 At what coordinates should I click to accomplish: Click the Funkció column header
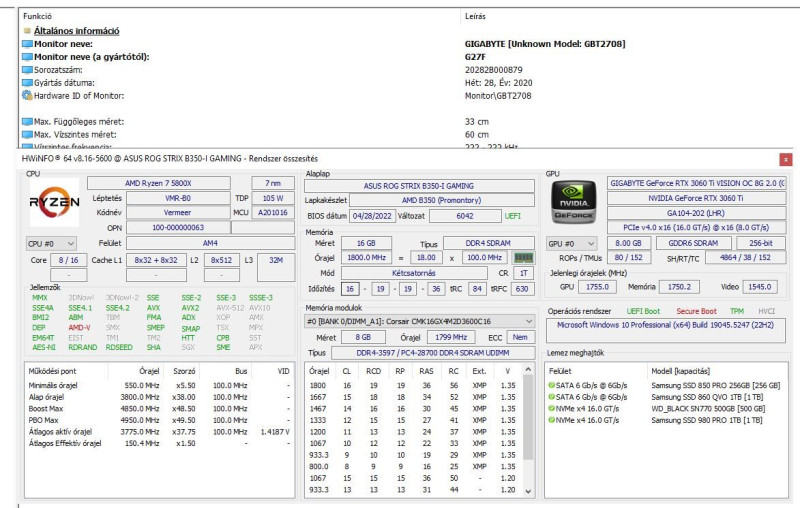(x=37, y=16)
